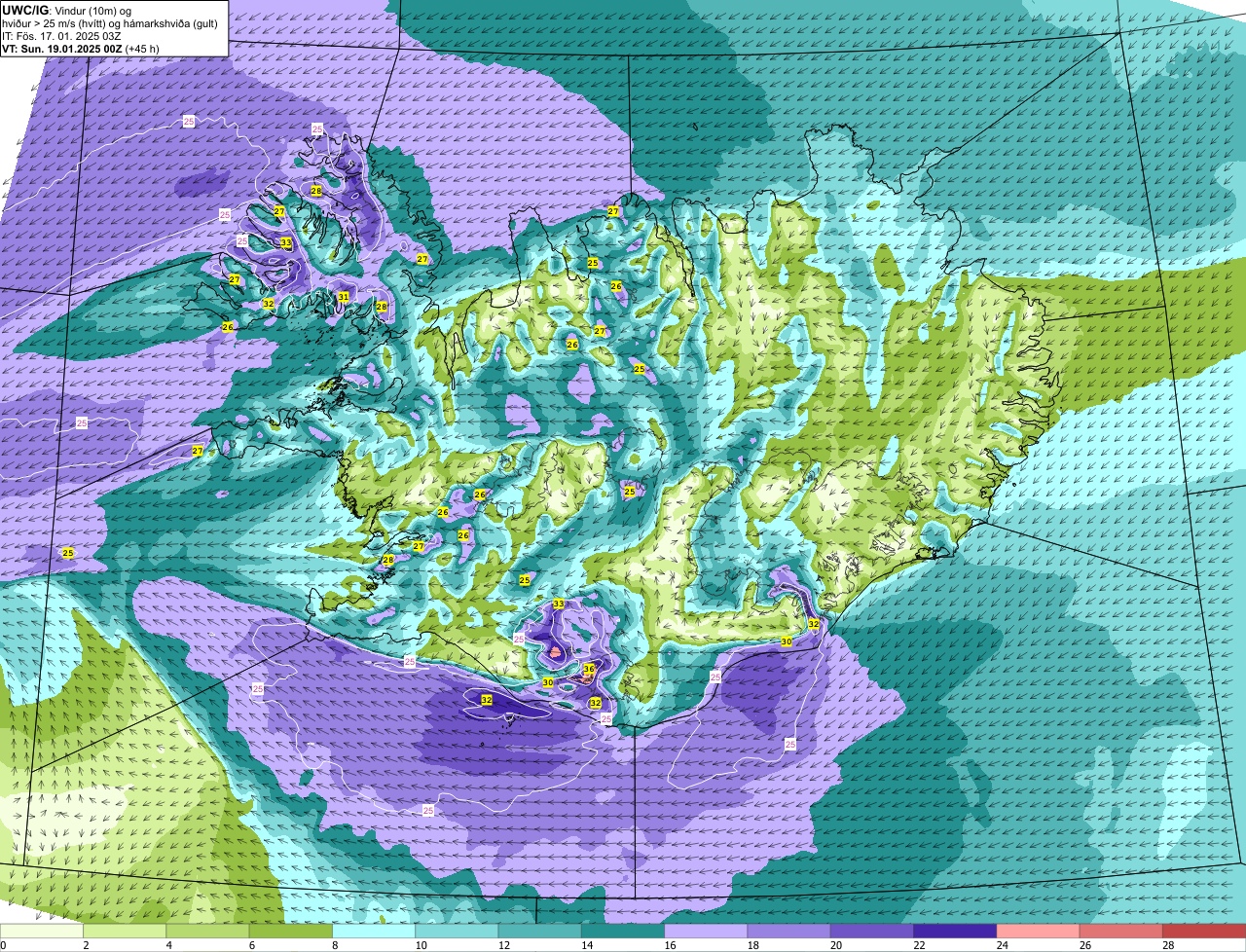Click legend scale number "24"

(1002, 945)
